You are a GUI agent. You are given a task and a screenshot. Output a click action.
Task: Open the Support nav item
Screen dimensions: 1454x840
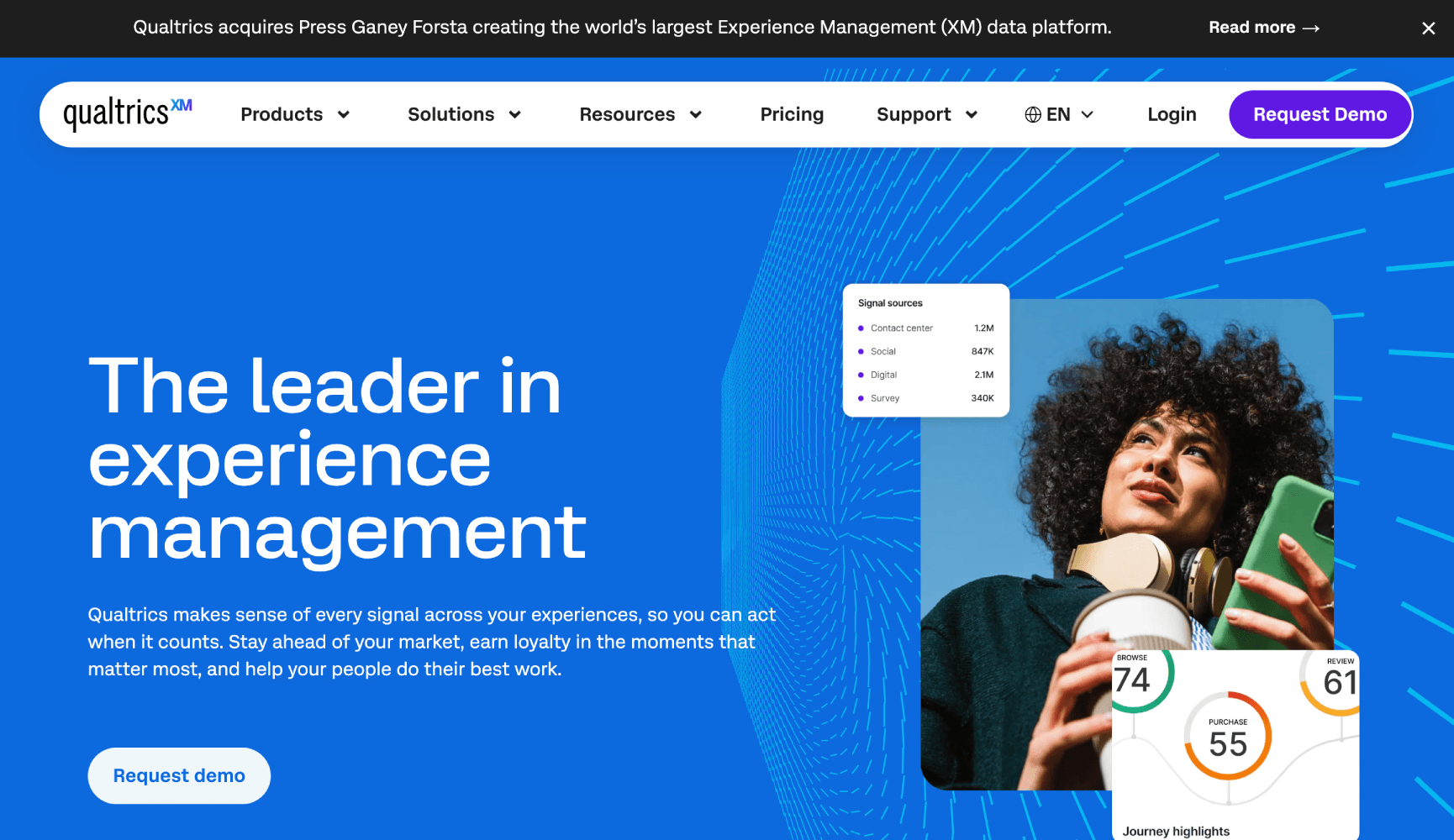coord(914,114)
